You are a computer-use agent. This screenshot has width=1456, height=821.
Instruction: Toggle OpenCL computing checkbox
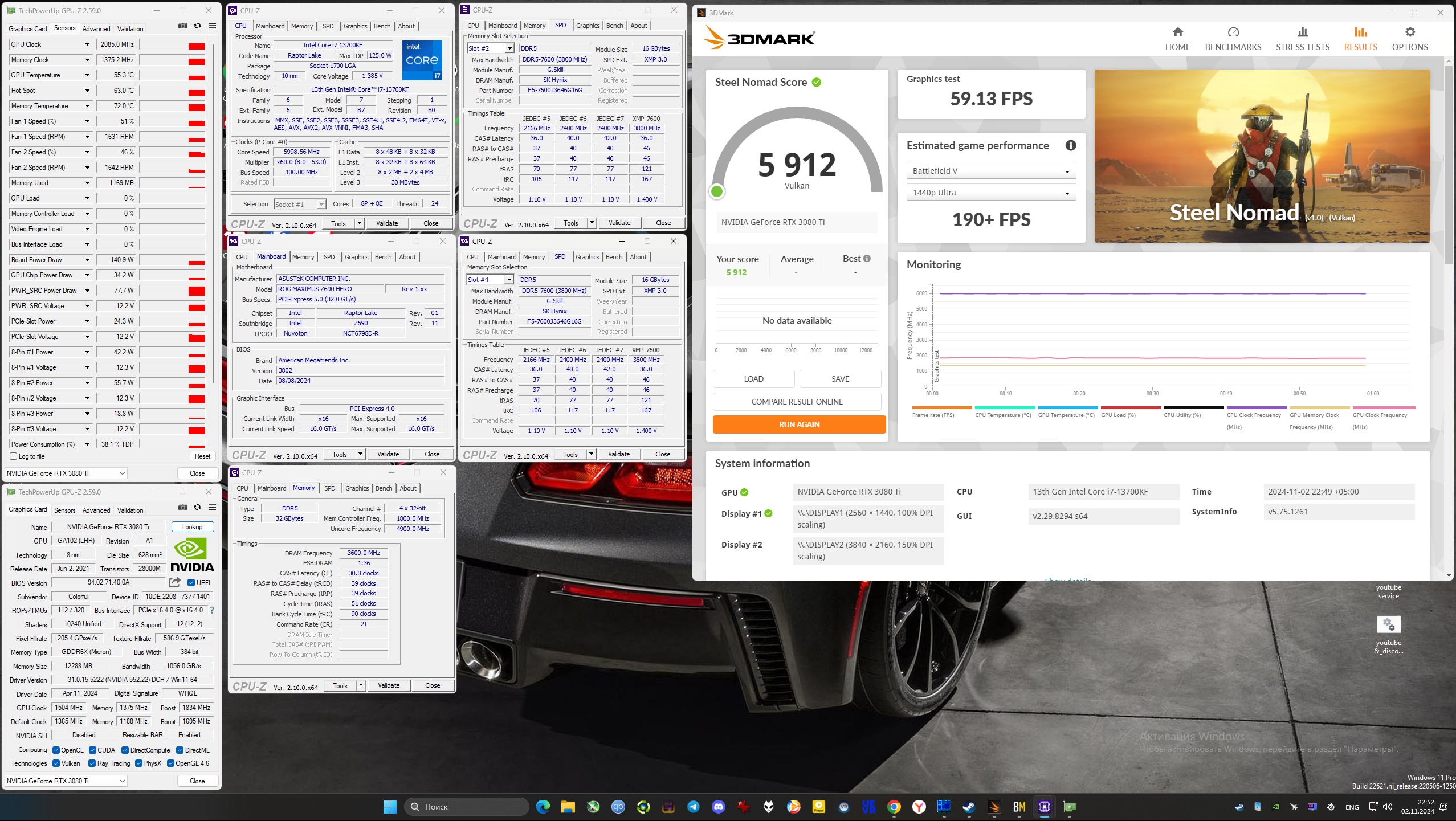[x=56, y=750]
